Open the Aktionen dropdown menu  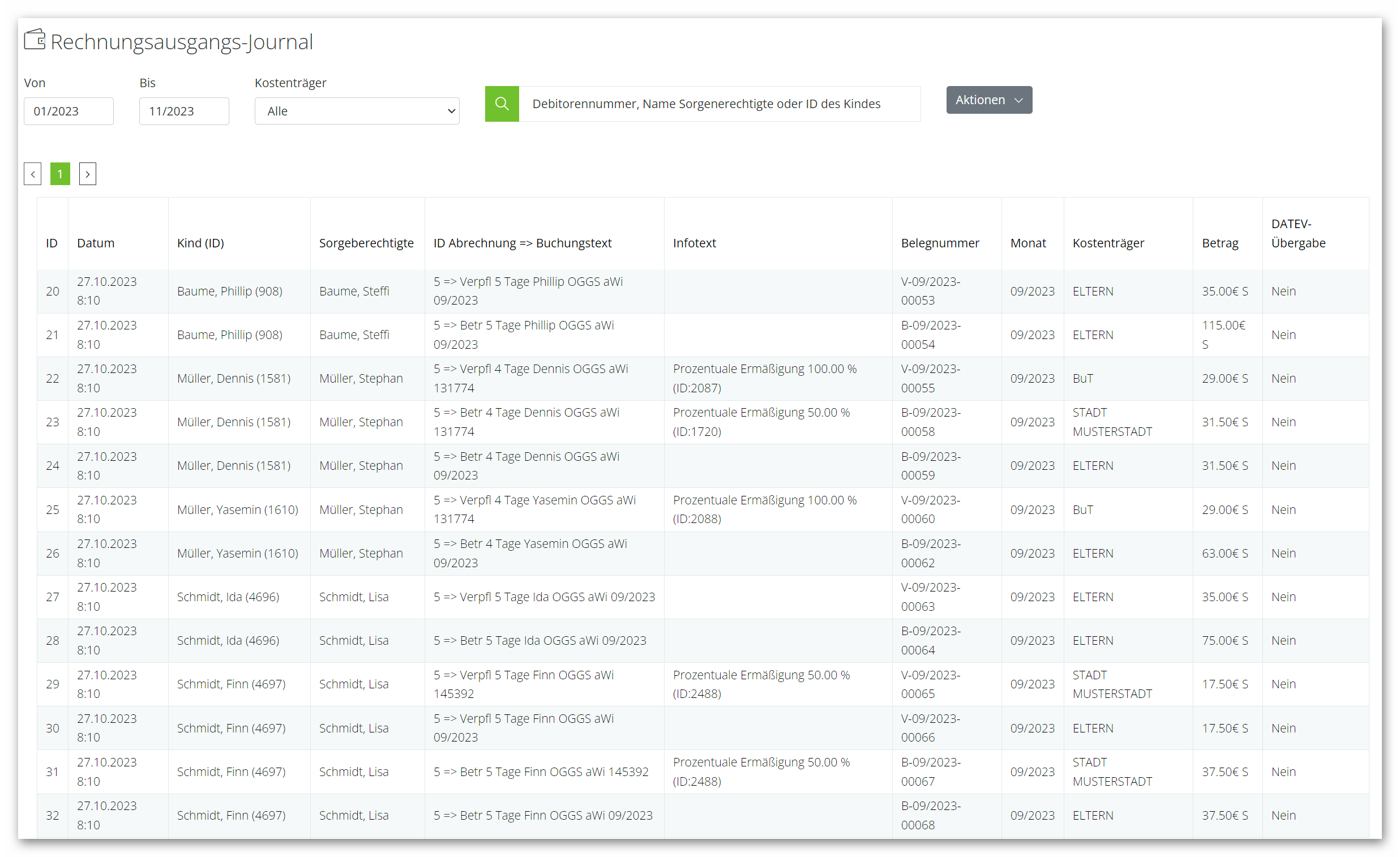[x=988, y=100]
